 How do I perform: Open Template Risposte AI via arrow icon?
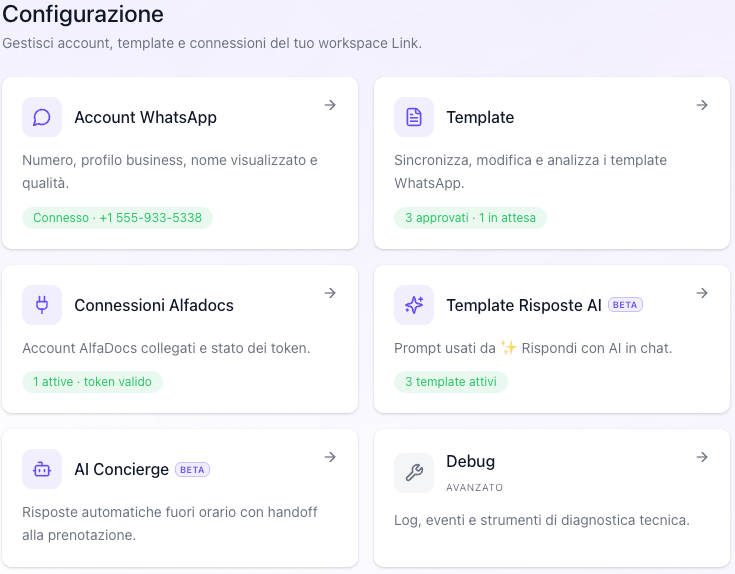(702, 293)
